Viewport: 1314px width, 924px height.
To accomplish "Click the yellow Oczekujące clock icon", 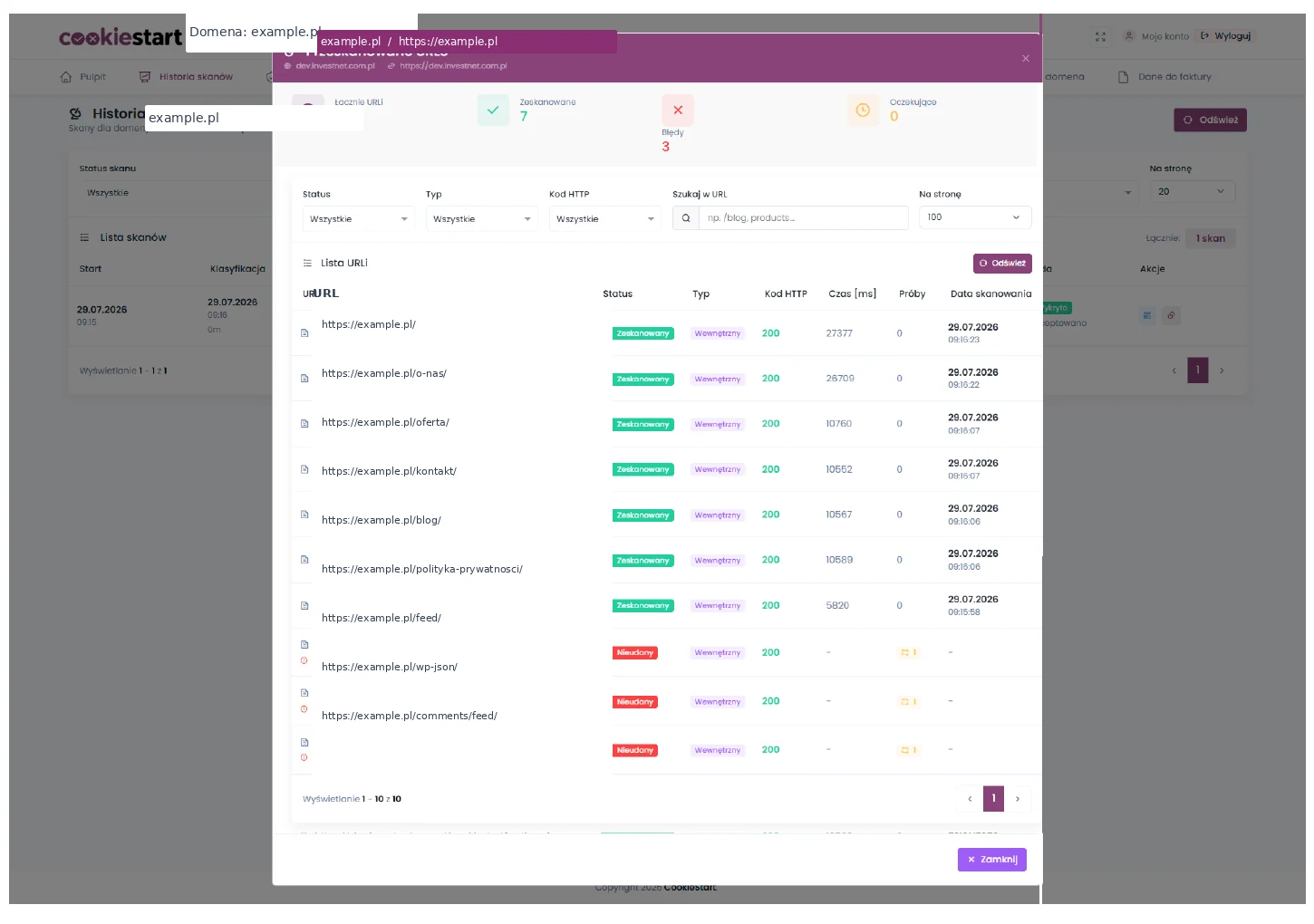I will (863, 111).
